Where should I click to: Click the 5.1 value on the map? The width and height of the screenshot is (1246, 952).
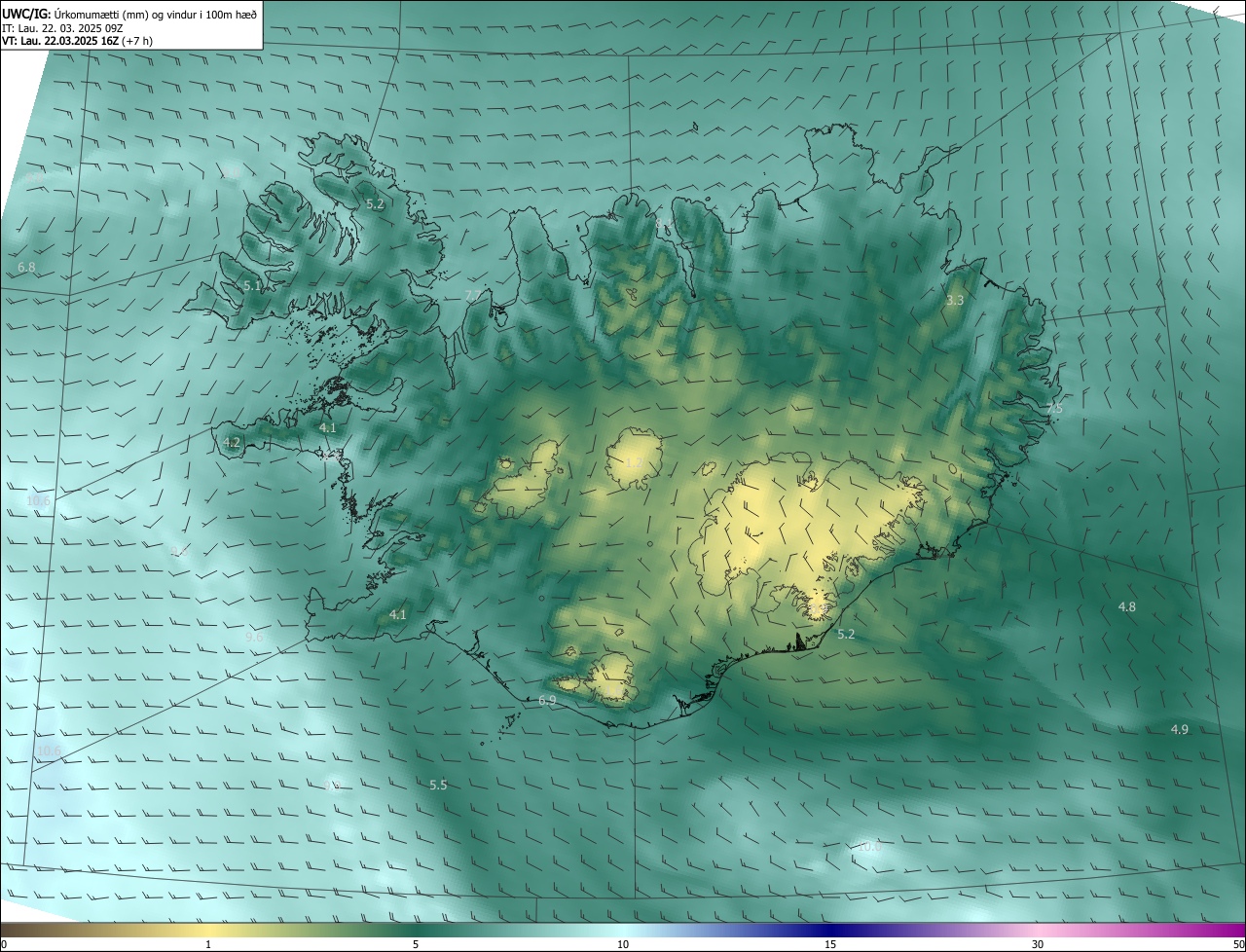252,286
